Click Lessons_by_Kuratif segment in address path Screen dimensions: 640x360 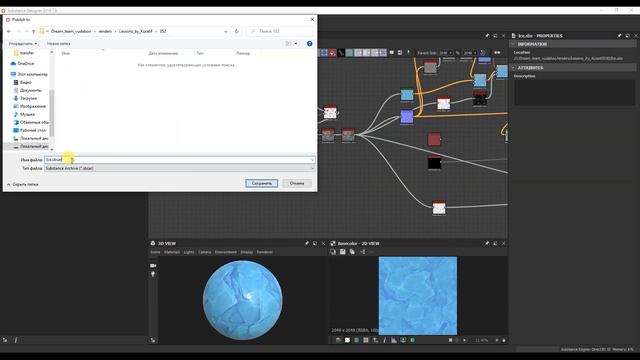[136, 31]
